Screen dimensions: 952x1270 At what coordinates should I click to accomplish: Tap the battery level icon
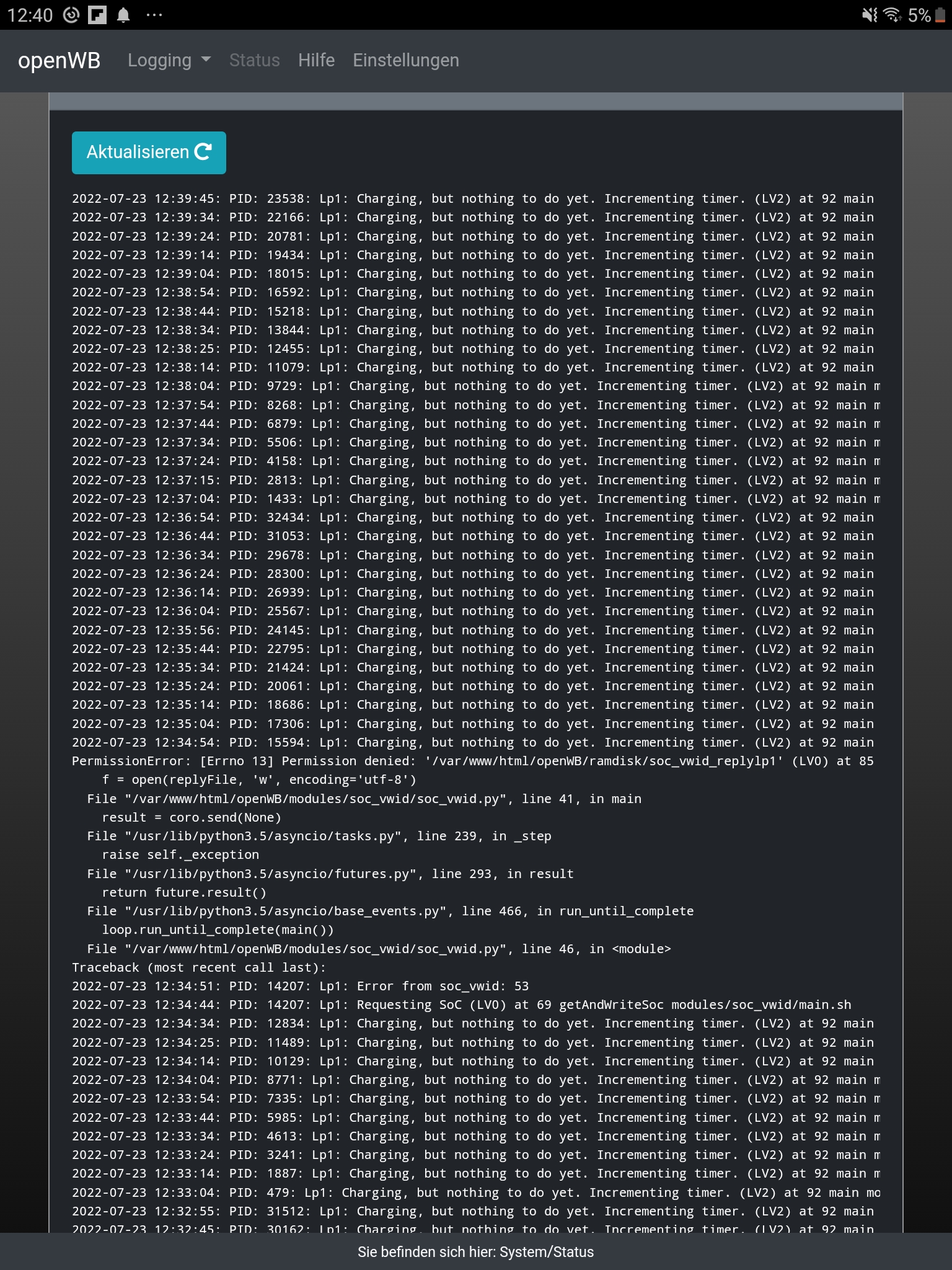(x=940, y=15)
